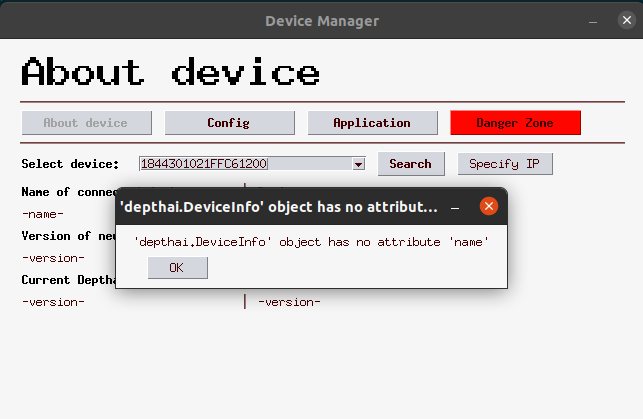643x419 pixels.
Task: Click the Select device label
Action: click(70, 164)
